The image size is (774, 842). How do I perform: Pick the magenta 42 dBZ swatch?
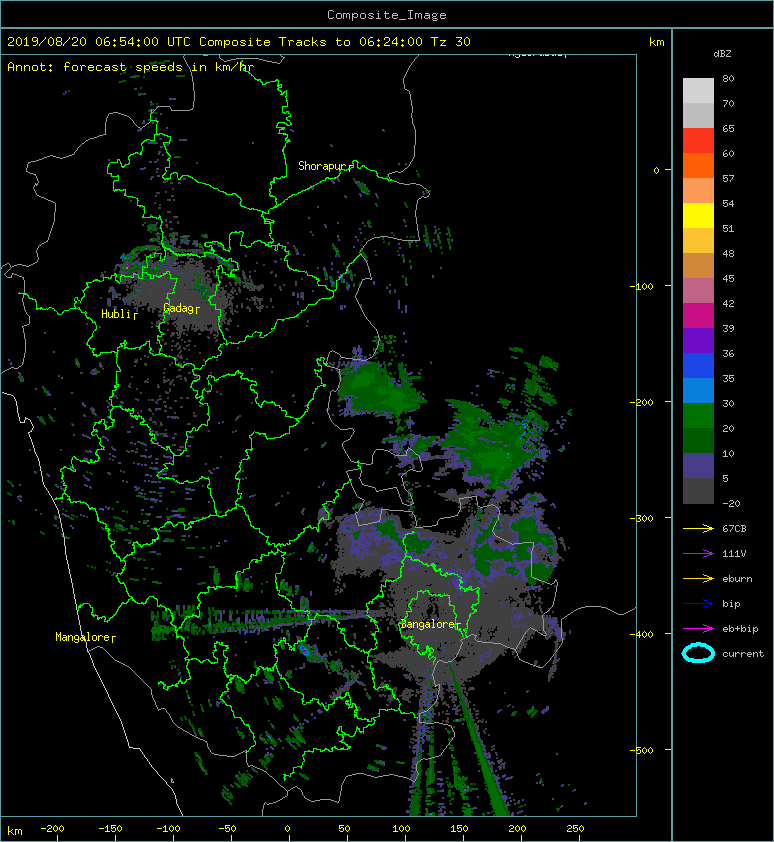click(x=698, y=316)
